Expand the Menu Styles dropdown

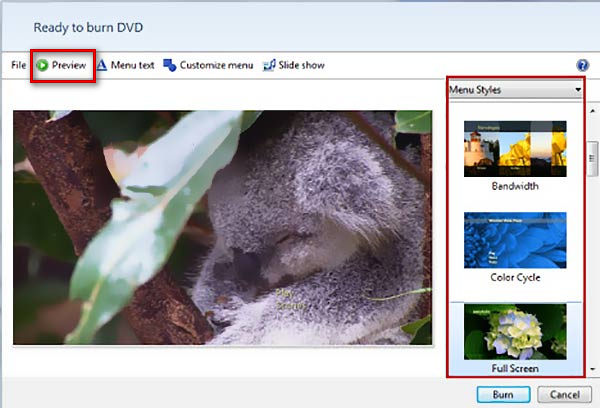pyautogui.click(x=515, y=90)
